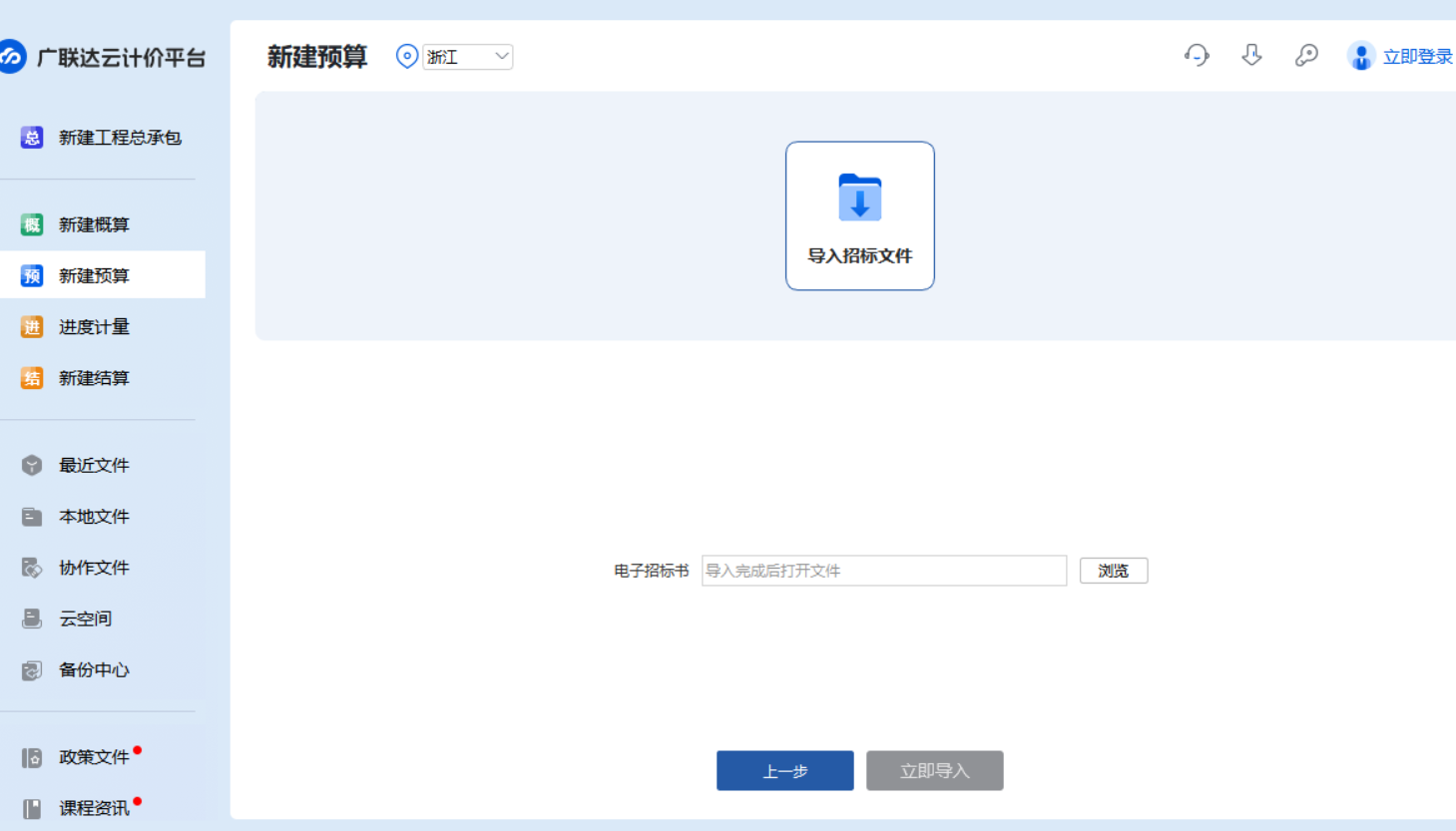
Task: Open the customer service headset icon
Action: coord(1197,56)
